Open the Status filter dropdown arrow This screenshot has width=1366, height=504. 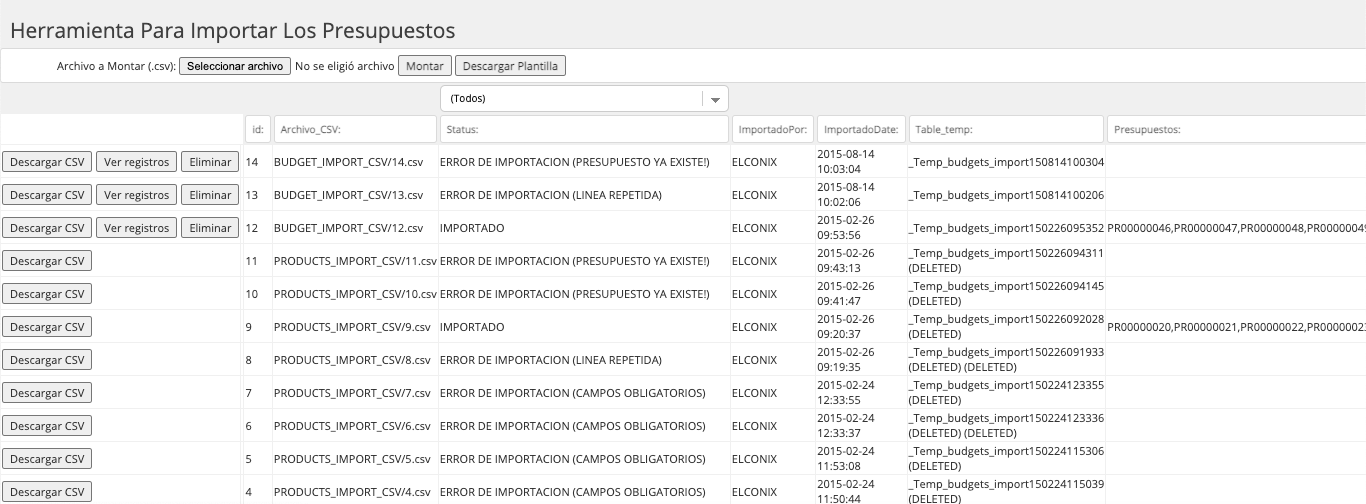point(714,99)
